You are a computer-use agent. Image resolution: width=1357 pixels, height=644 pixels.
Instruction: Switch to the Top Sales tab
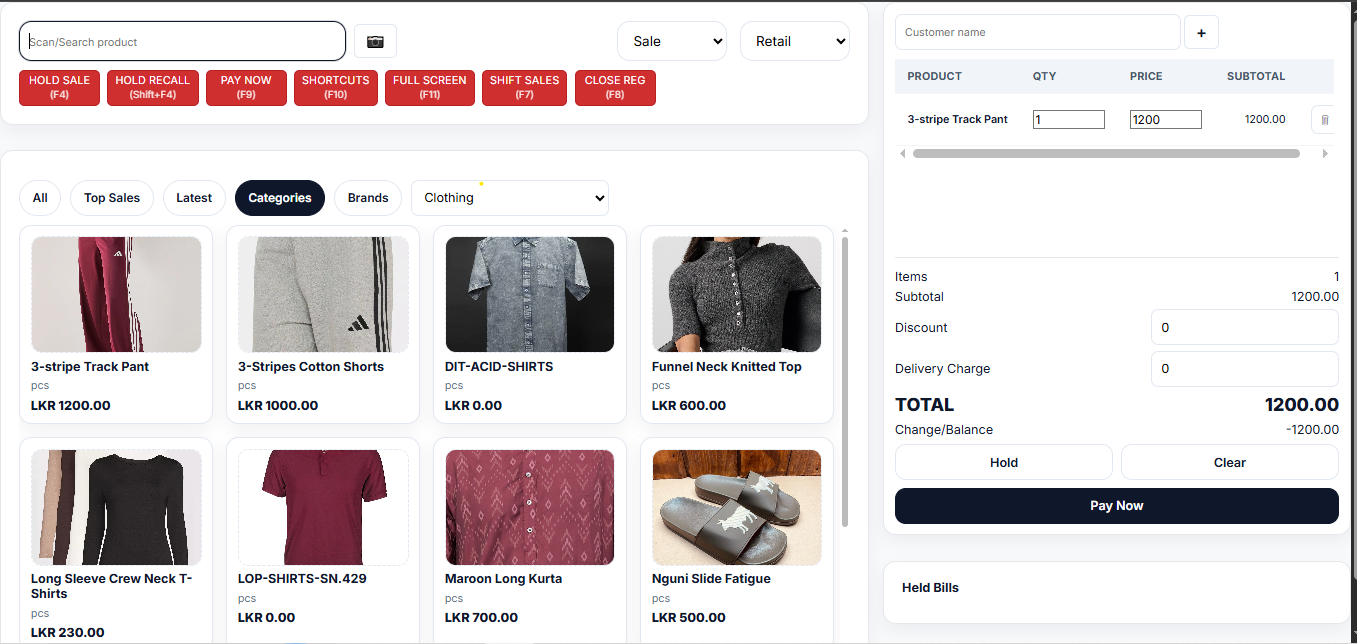point(112,198)
